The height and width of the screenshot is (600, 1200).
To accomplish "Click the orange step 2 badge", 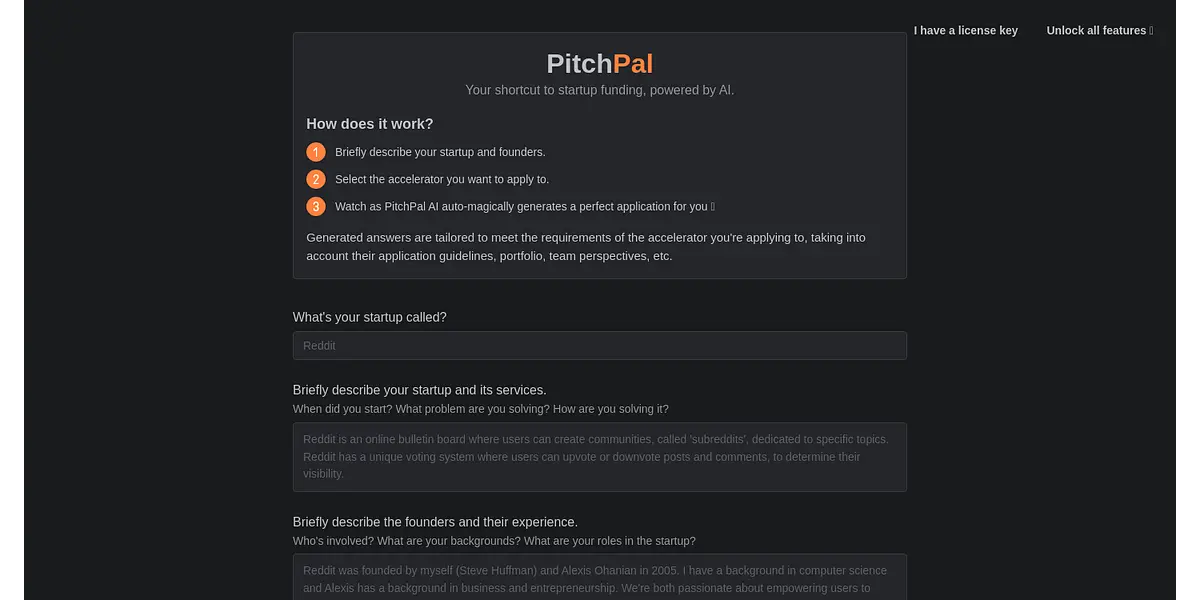I will [x=316, y=179].
